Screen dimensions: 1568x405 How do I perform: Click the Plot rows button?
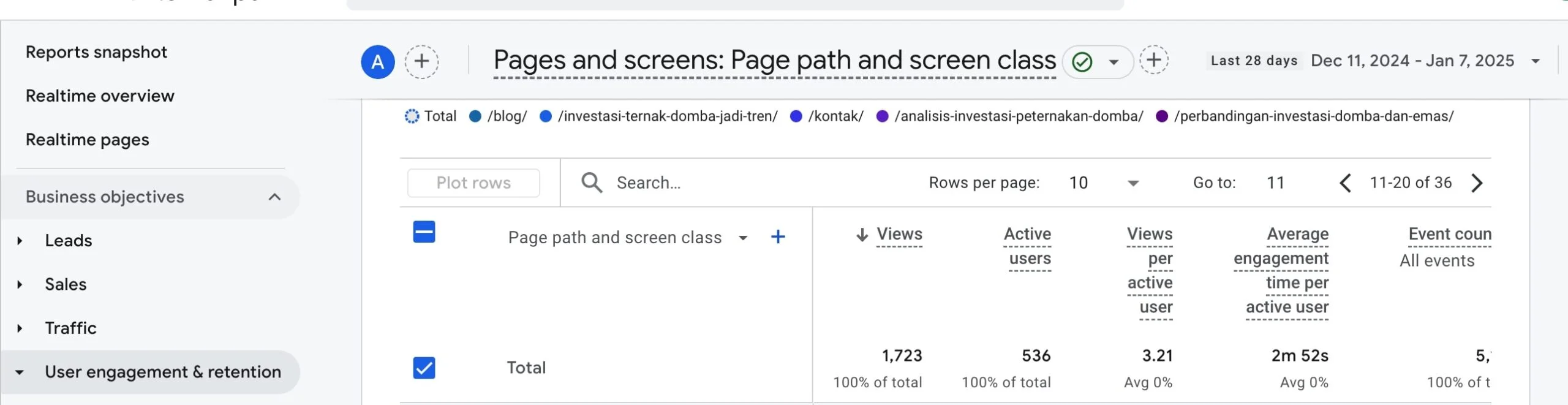point(473,183)
